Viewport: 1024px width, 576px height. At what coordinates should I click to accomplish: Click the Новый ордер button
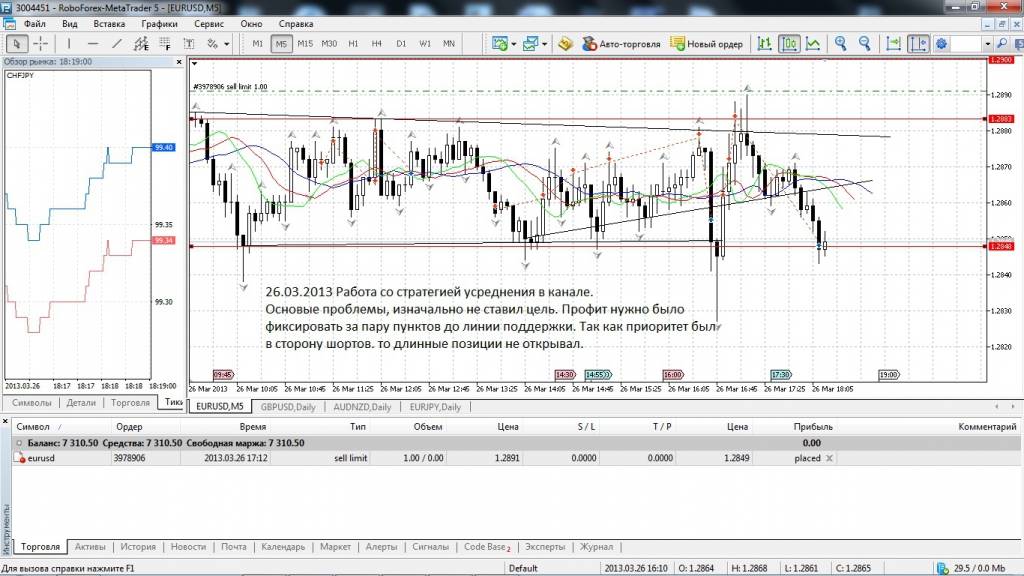click(707, 44)
